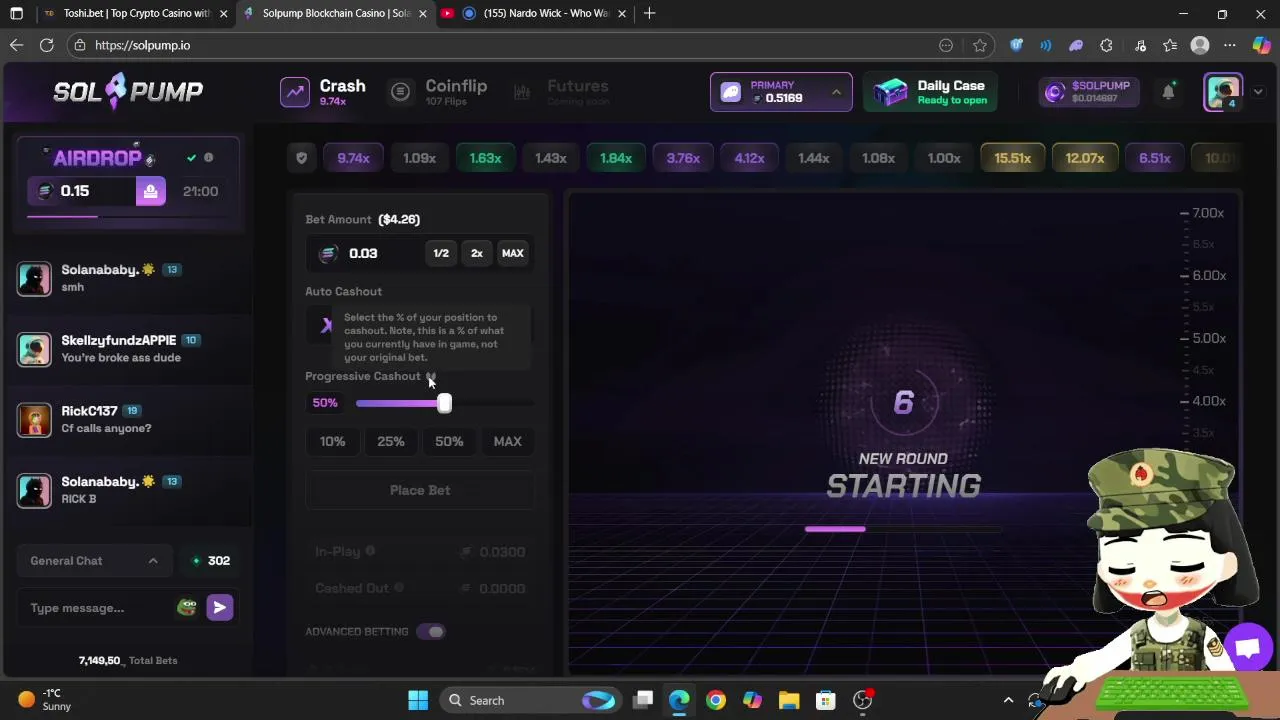Halve the bet with 1/2 button

coord(441,253)
